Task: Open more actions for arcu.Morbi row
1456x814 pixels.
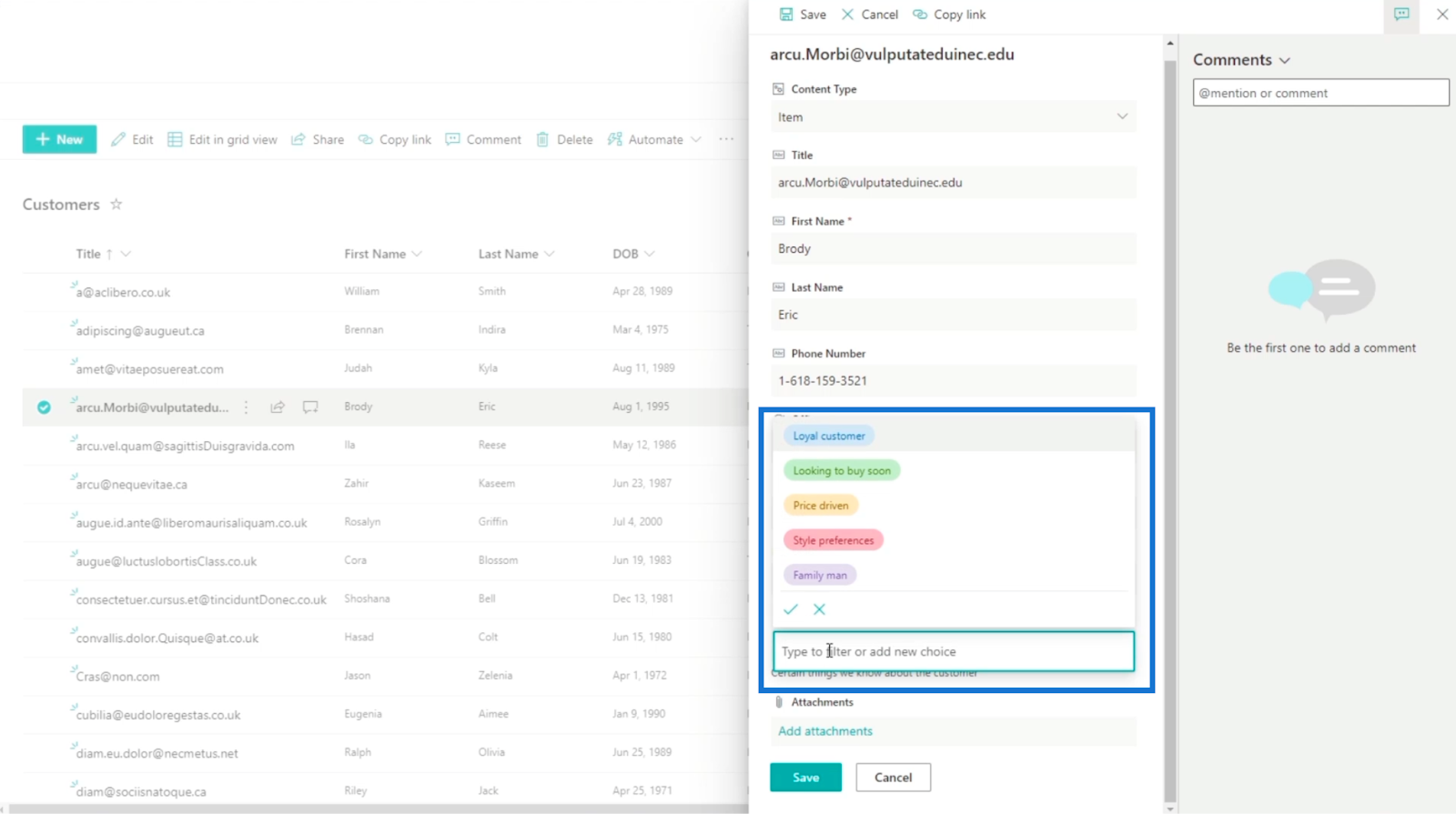Action: click(246, 407)
